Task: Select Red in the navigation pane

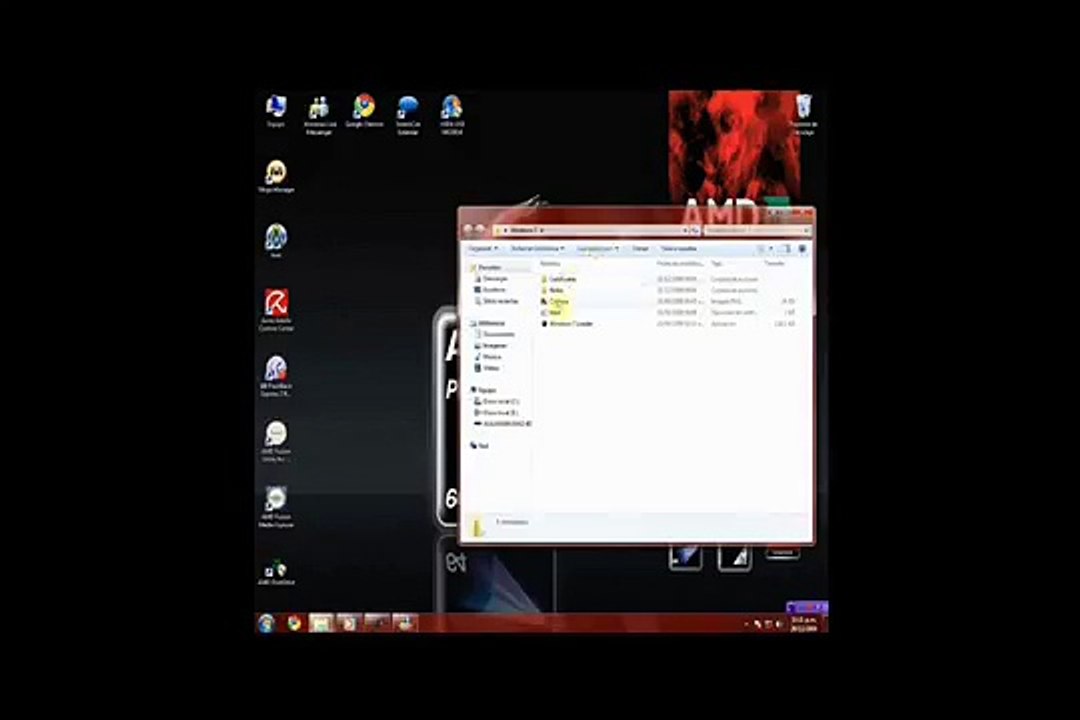Action: (x=479, y=446)
